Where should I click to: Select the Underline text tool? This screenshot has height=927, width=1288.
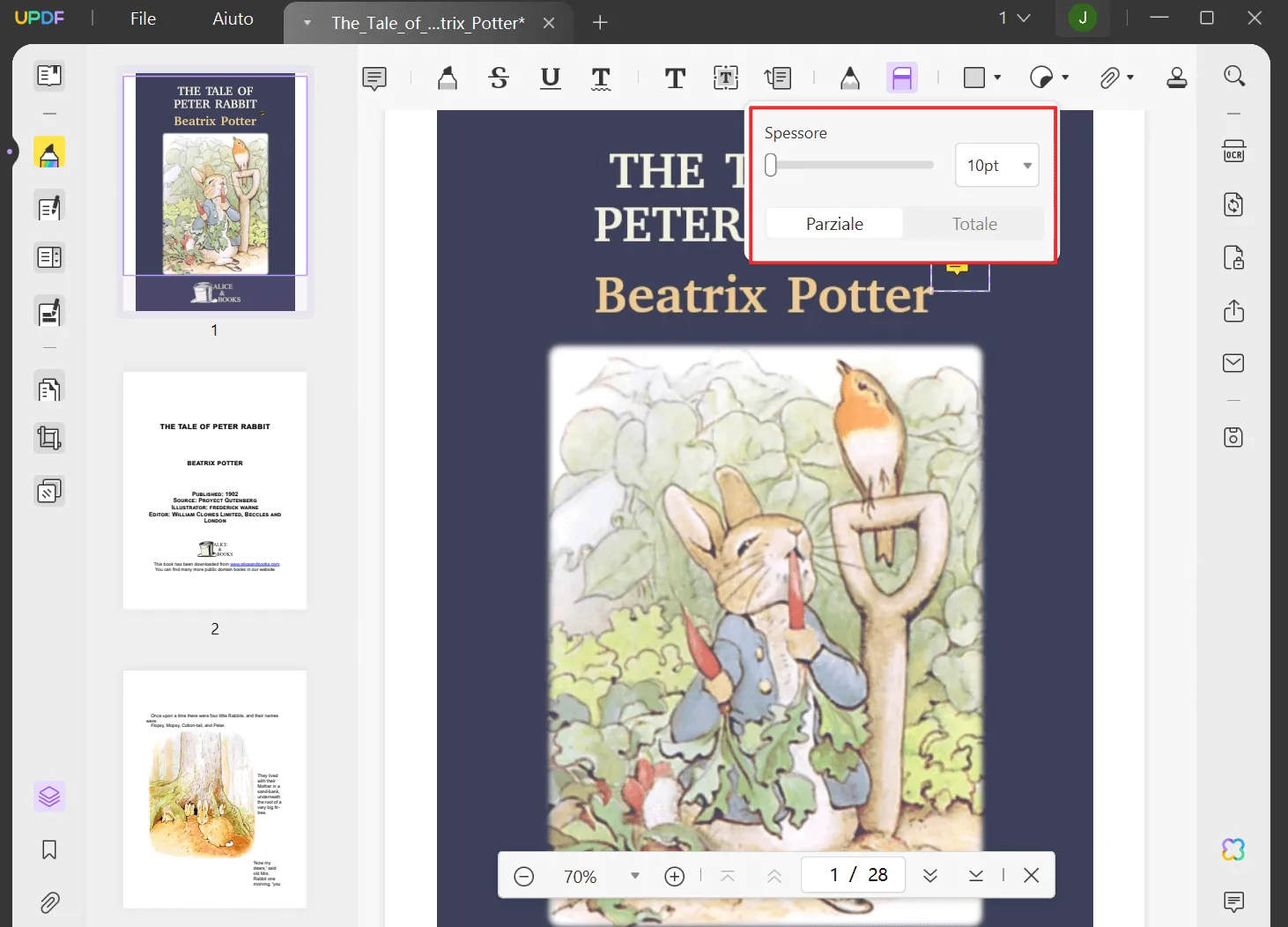550,78
